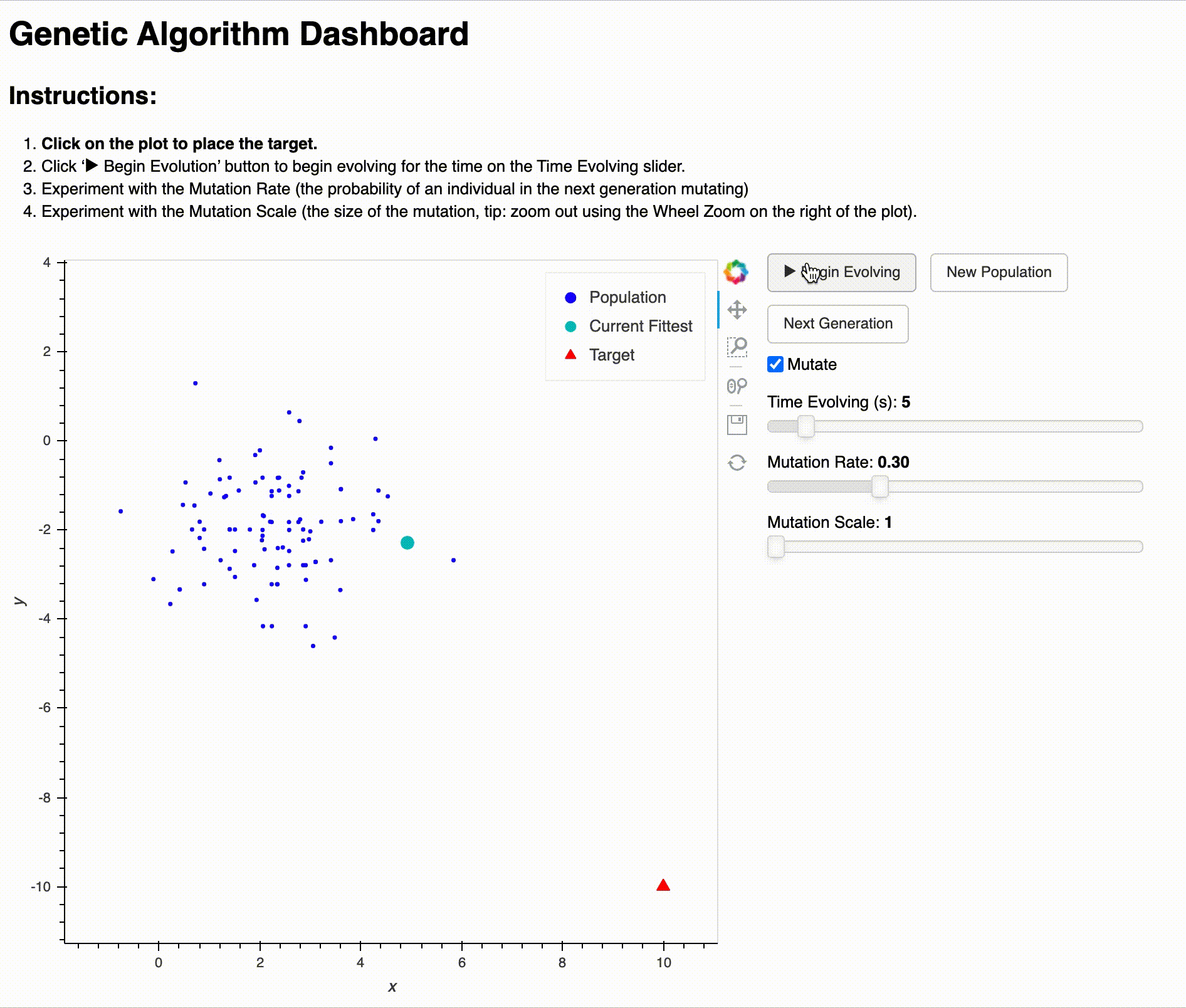The height and width of the screenshot is (1008, 1186).
Task: Advance to the Next Generation
Action: tap(837, 323)
